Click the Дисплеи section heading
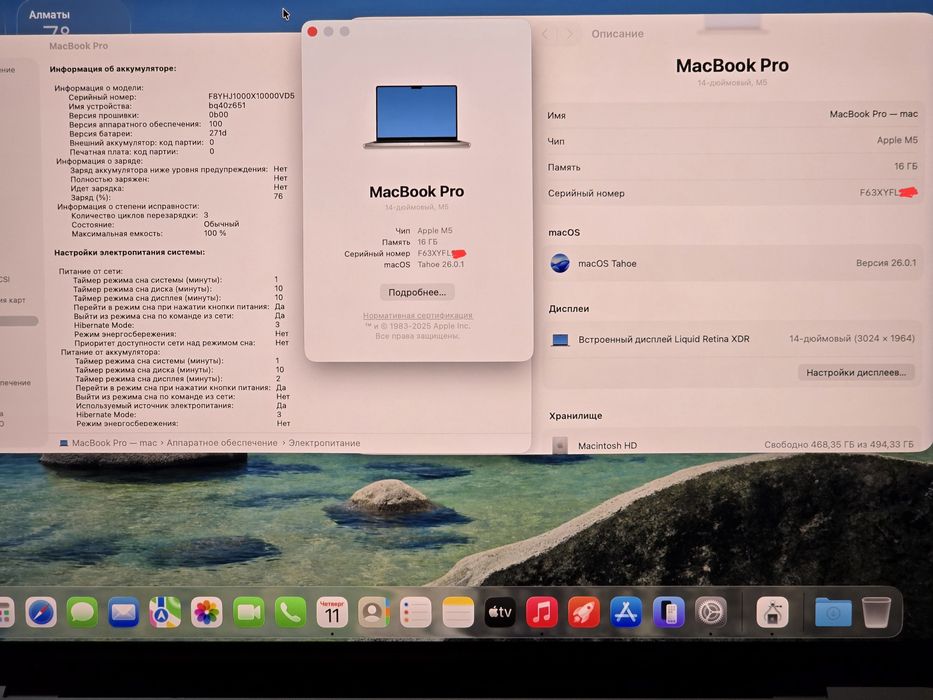 (569, 308)
